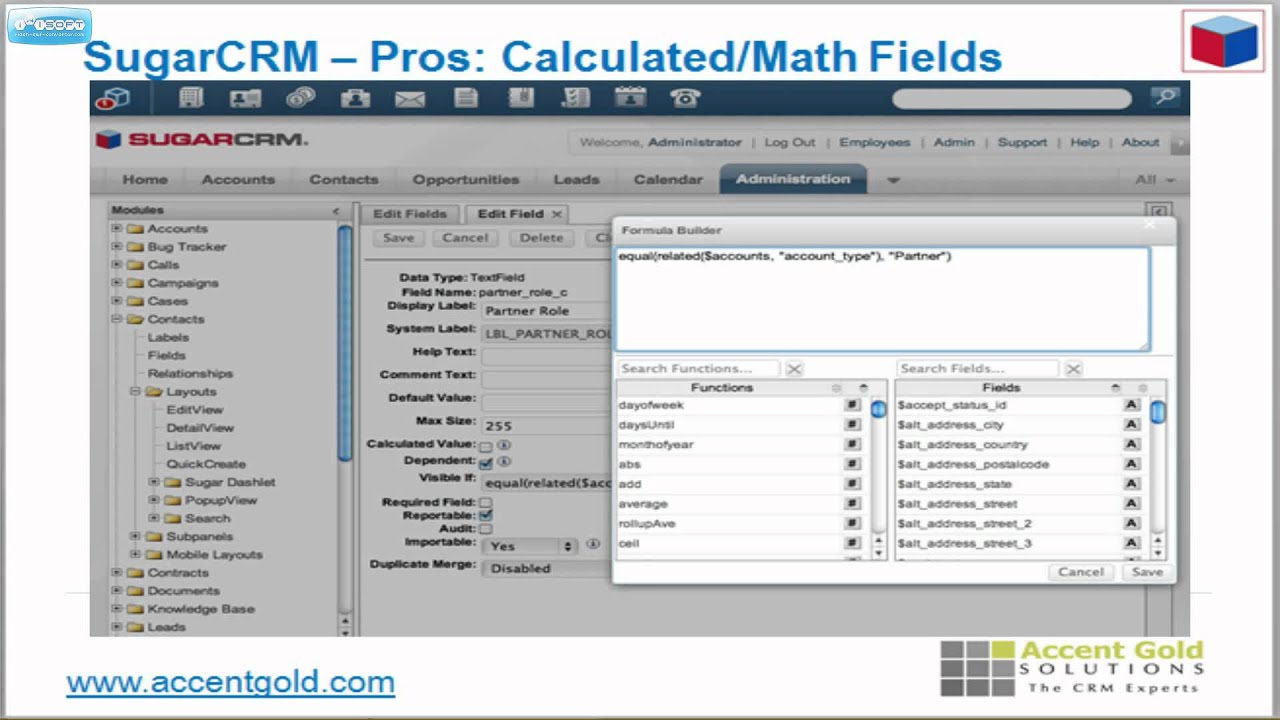The width and height of the screenshot is (1280, 720).
Task: Clear the Search Functions box with X
Action: tap(794, 369)
